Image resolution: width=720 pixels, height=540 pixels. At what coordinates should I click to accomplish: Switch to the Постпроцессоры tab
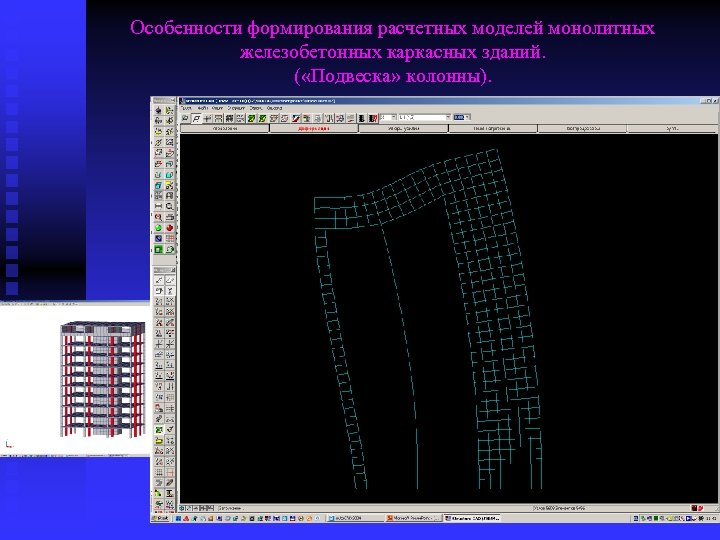pyautogui.click(x=582, y=129)
